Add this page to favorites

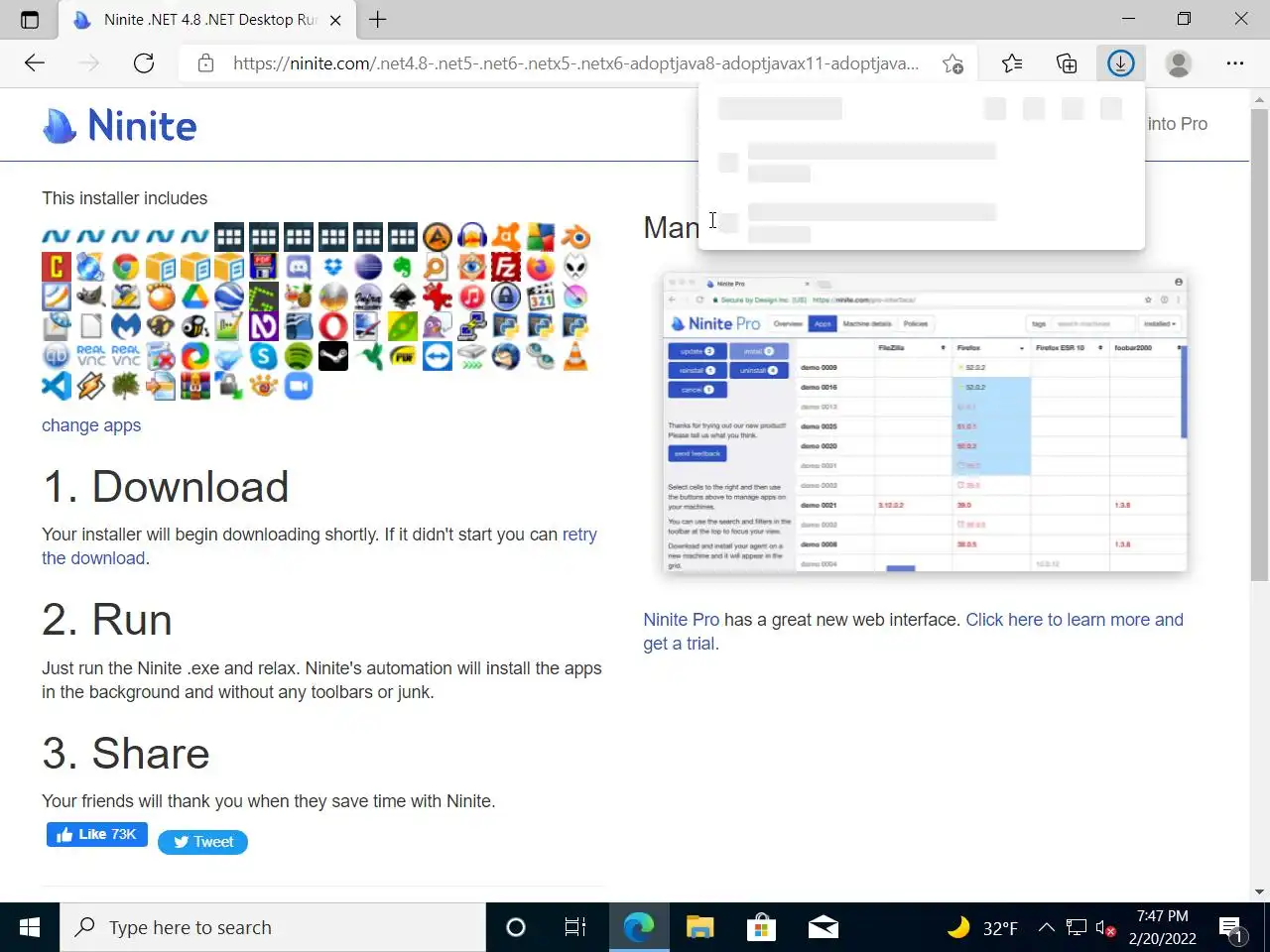[x=952, y=63]
